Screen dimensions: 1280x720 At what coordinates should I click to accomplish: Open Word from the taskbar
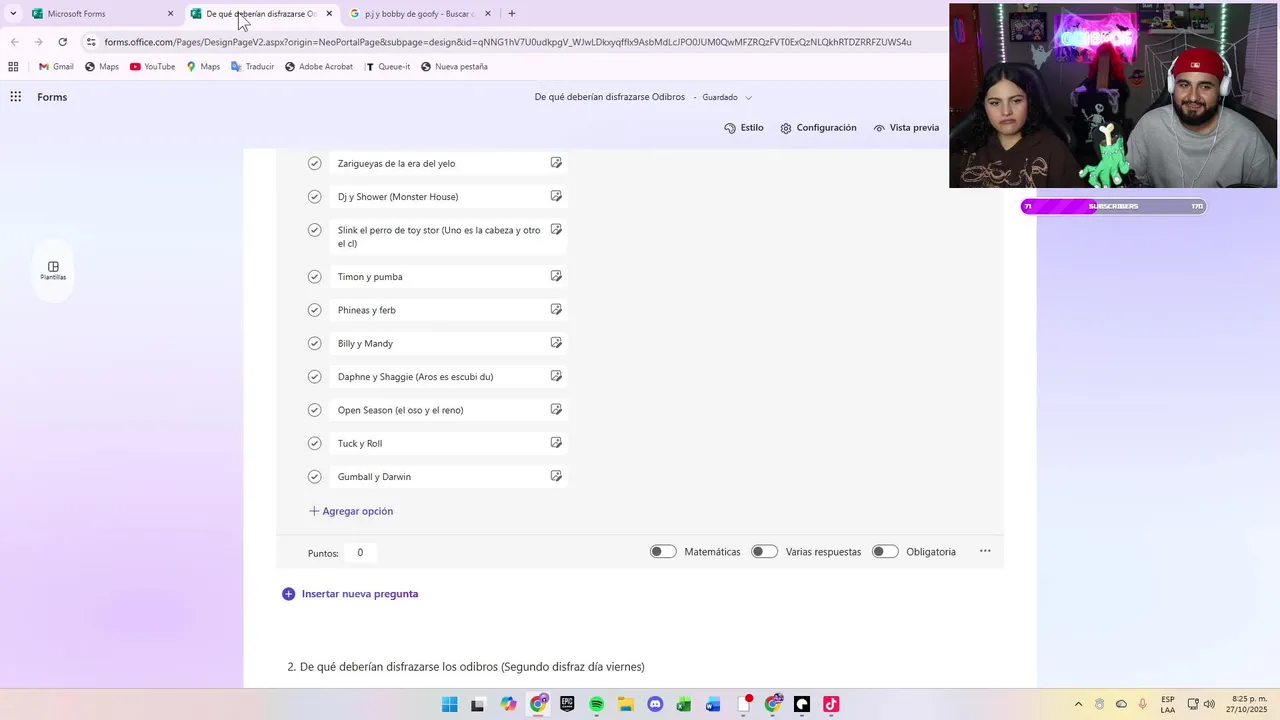(x=713, y=704)
